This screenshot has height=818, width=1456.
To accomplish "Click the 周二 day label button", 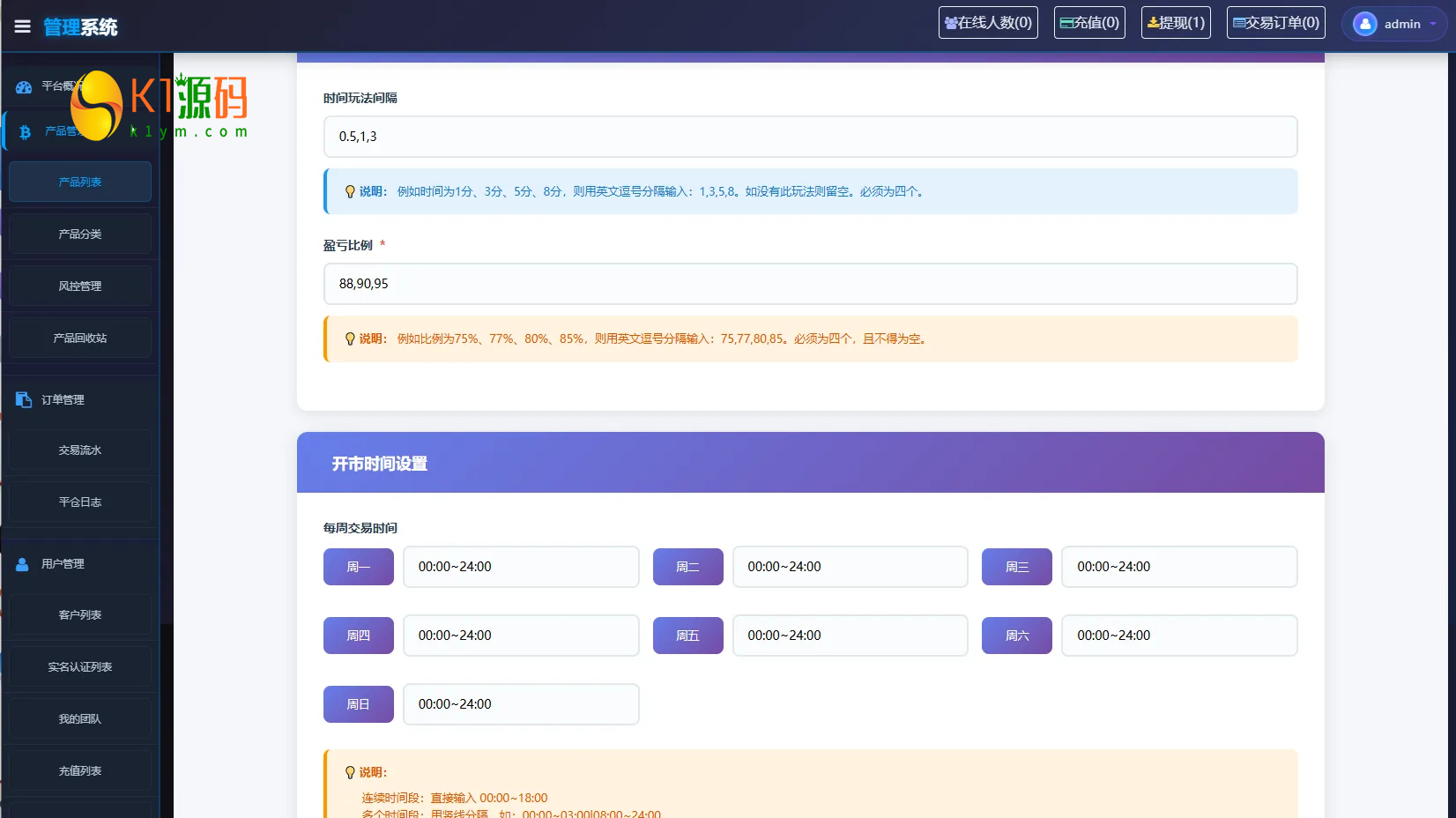I will click(687, 567).
